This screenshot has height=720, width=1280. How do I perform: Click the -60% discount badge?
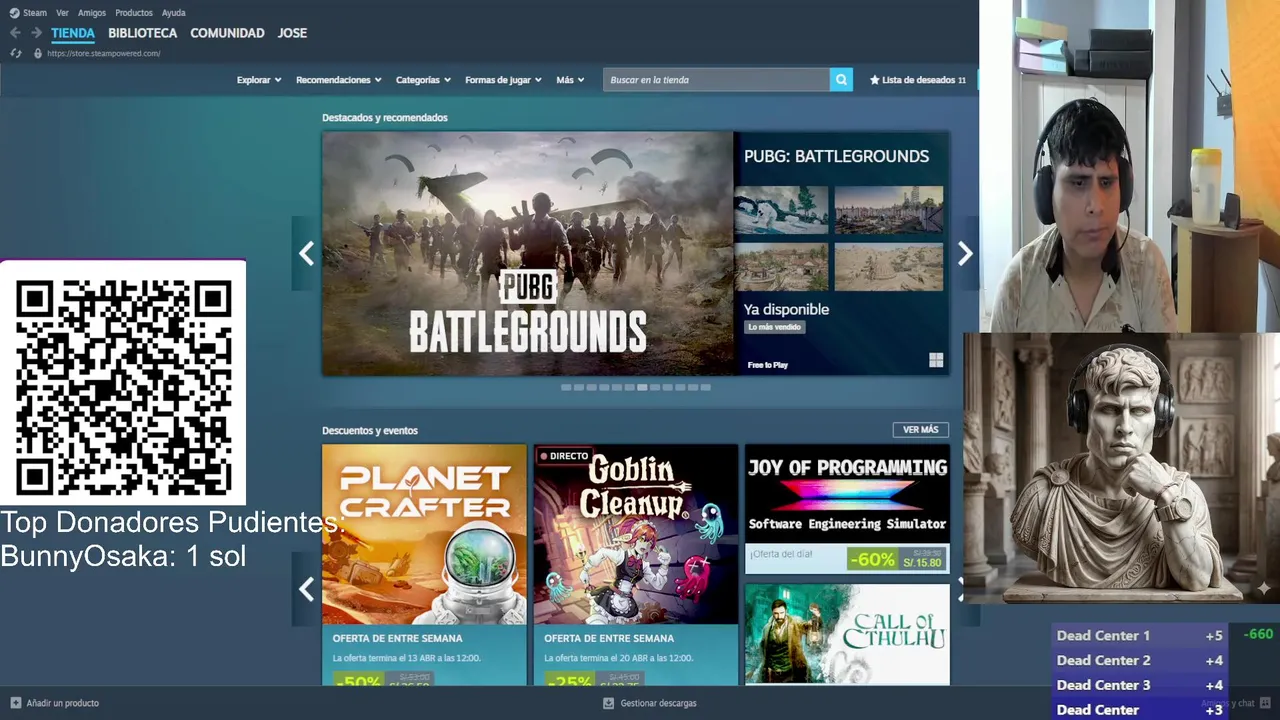(x=872, y=560)
